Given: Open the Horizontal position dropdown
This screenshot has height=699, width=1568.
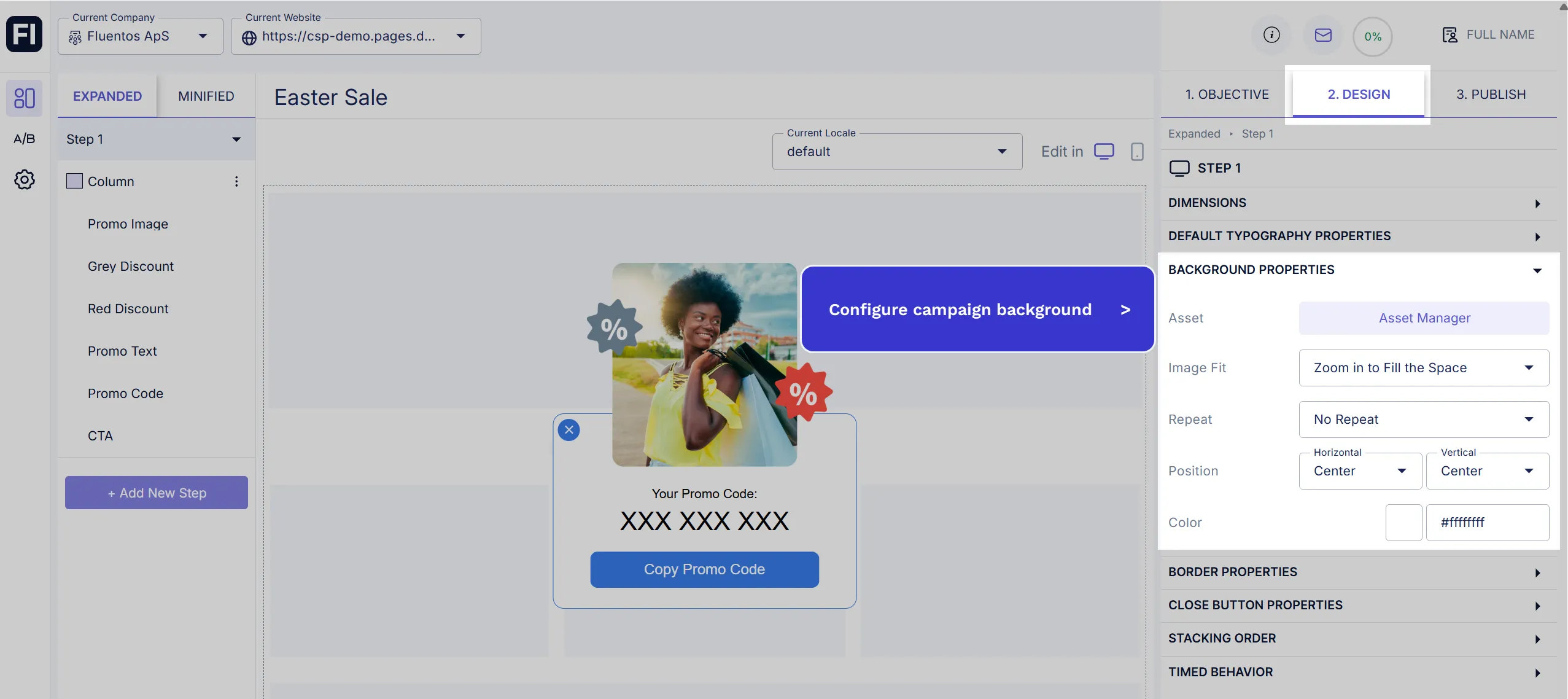Looking at the screenshot, I should (x=1360, y=471).
